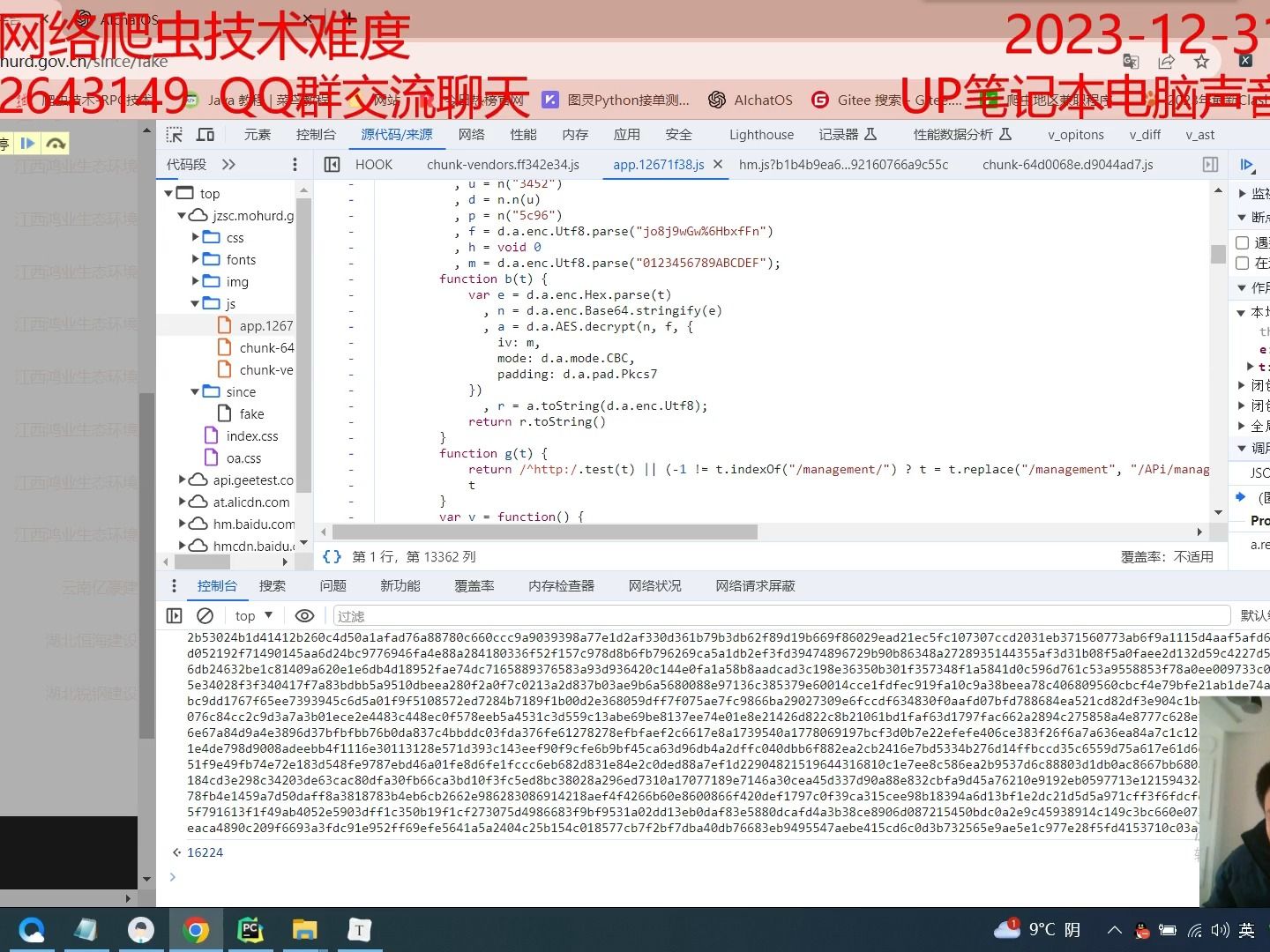Bookmark this page with star icon
Image resolution: width=1270 pixels, height=952 pixels.
coord(1201,61)
